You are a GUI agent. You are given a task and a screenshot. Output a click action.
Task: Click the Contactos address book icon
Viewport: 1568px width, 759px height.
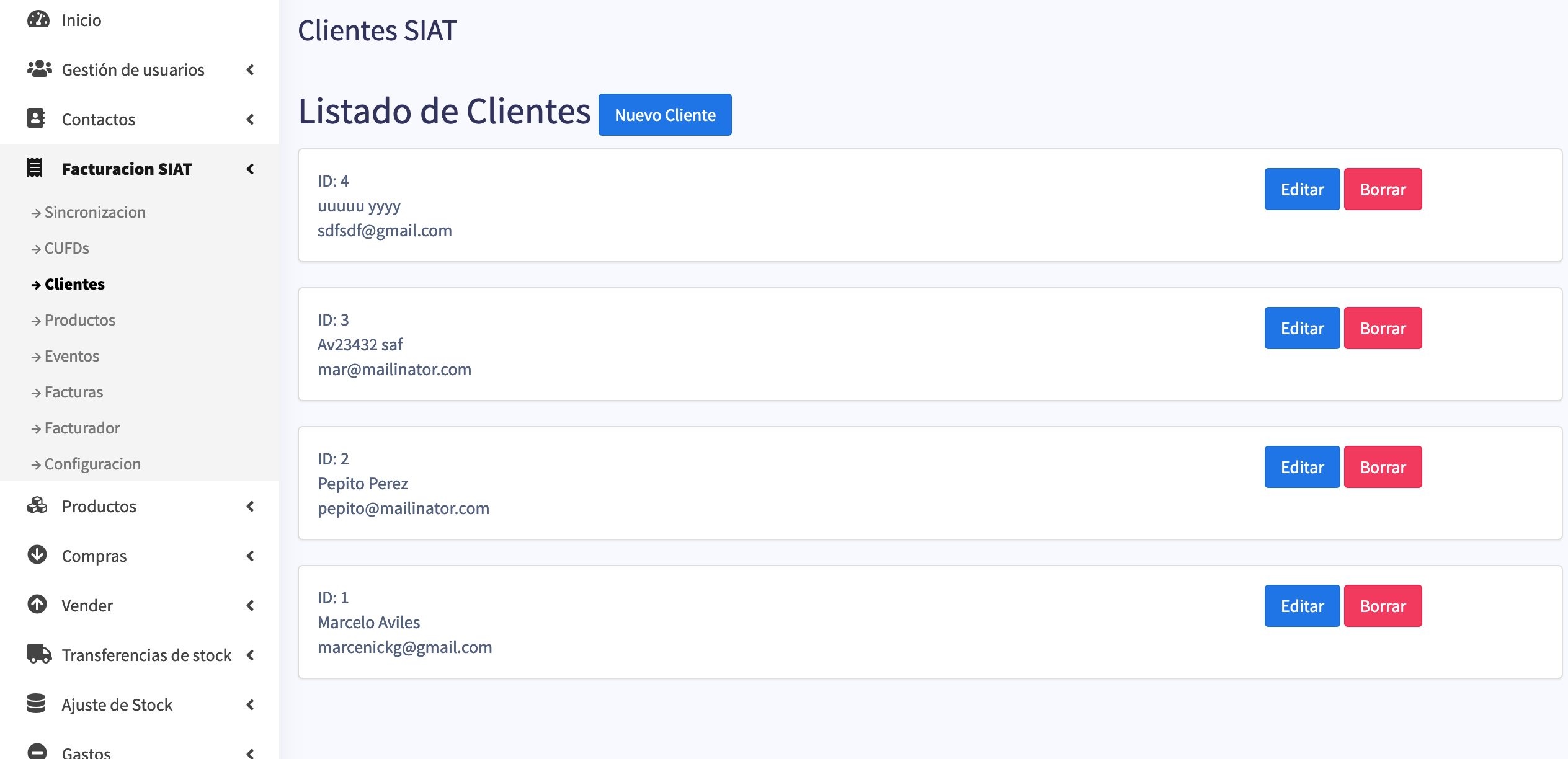36,118
